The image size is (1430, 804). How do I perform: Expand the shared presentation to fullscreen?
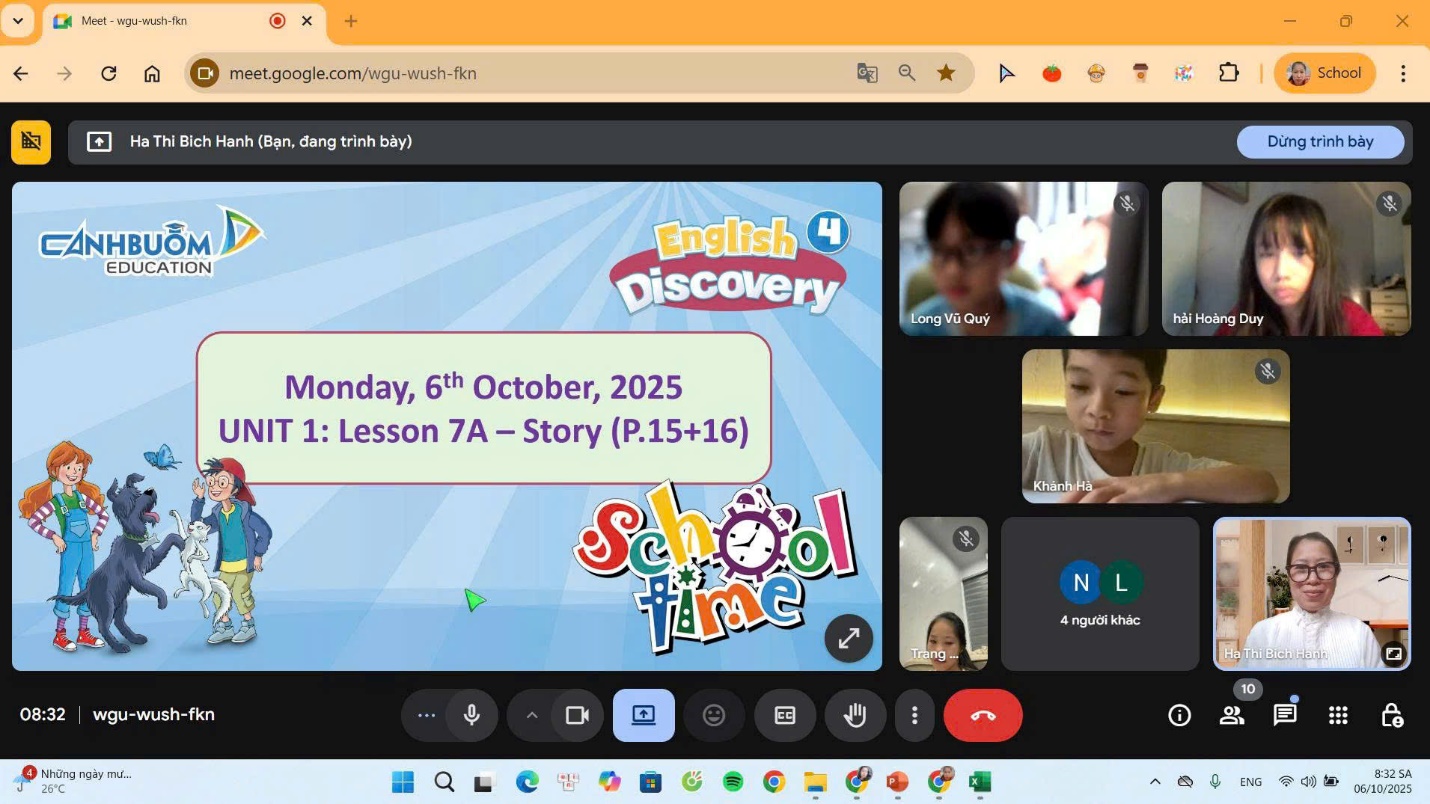click(x=848, y=637)
